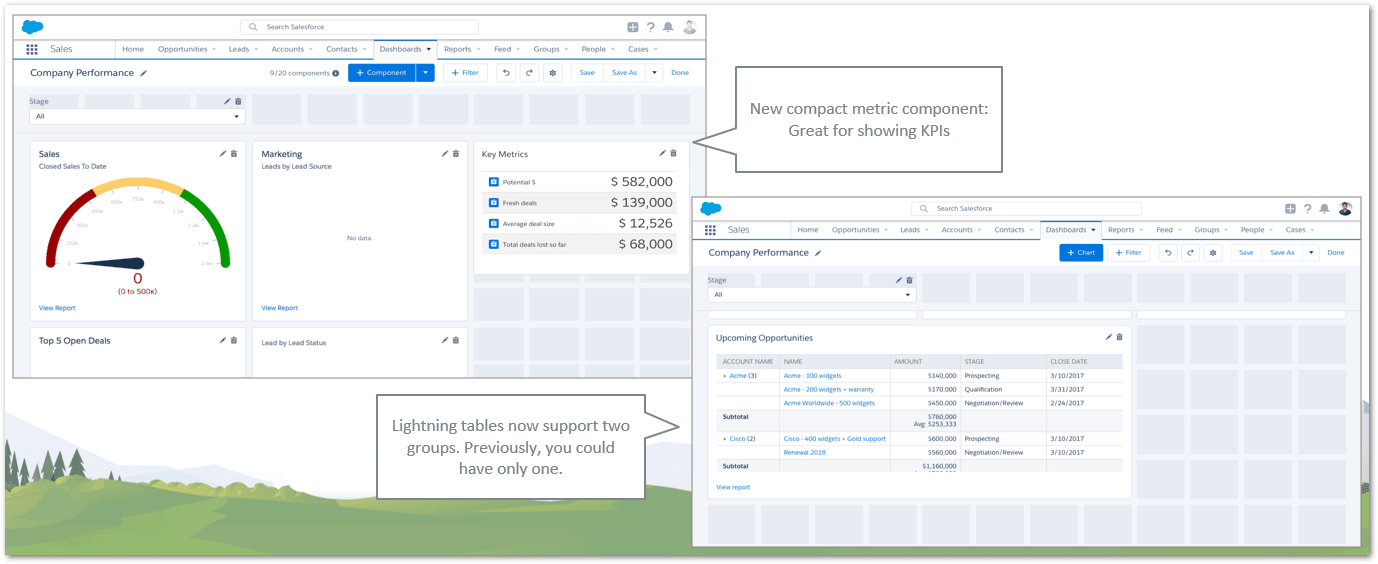Delete the Lead by Lead Status widget

click(x=456, y=340)
